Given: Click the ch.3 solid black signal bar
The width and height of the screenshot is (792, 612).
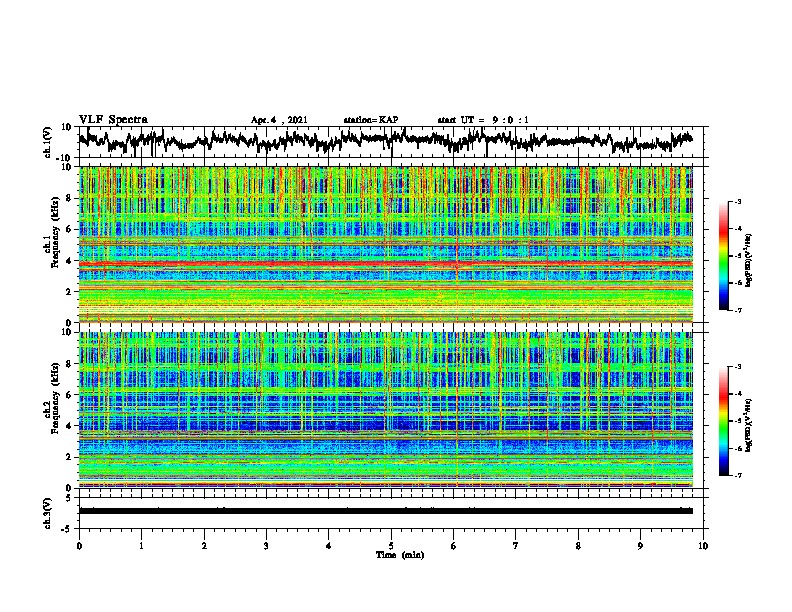Looking at the screenshot, I should click(x=385, y=511).
